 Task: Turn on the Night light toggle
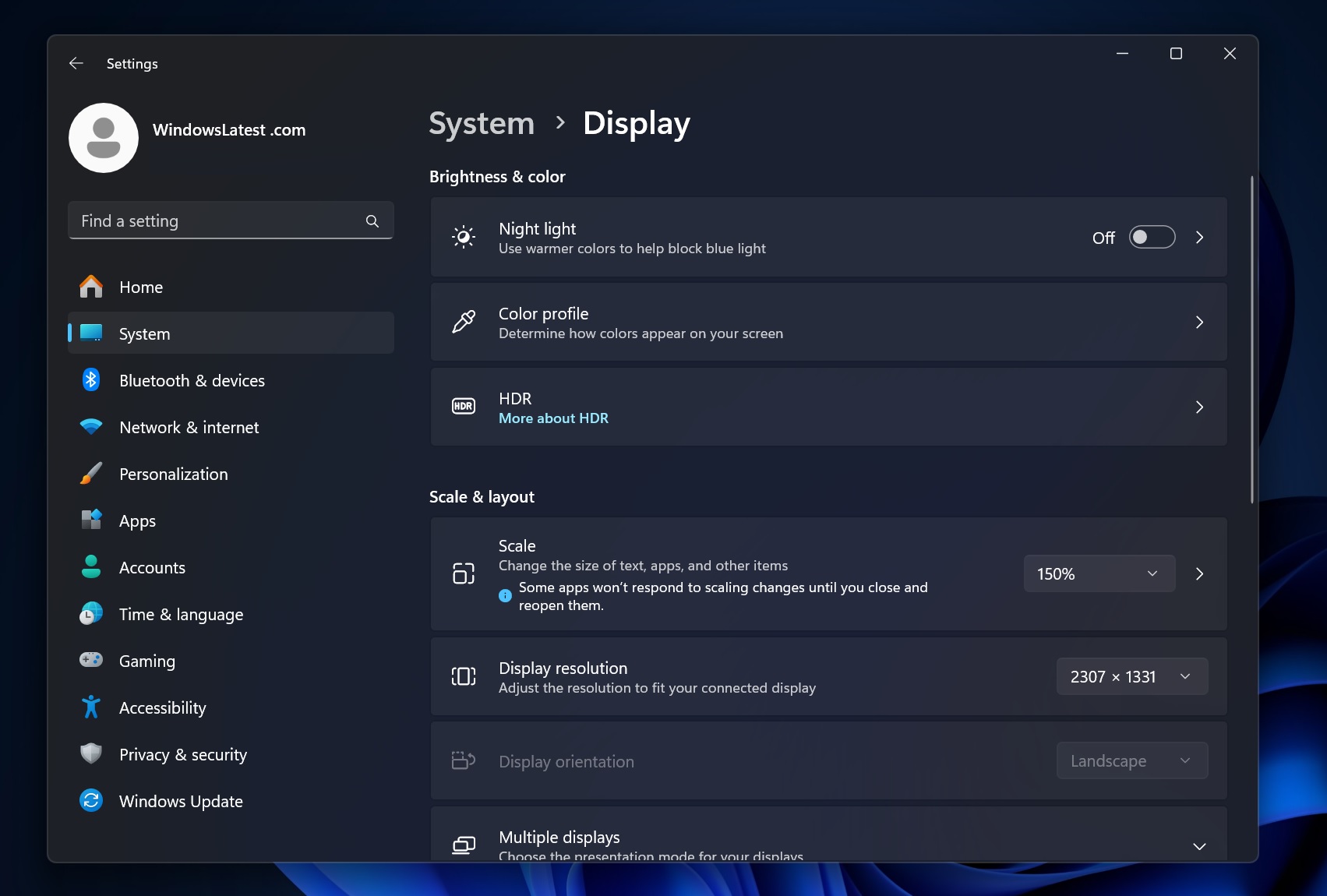point(1152,237)
